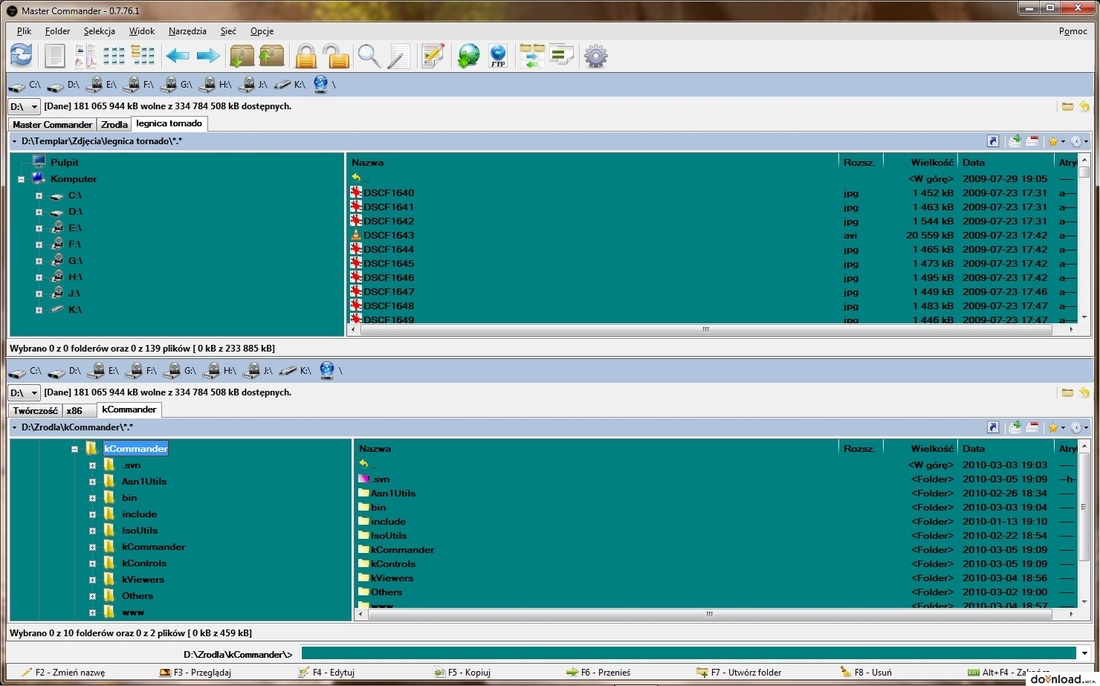The width and height of the screenshot is (1100, 686).
Task: Switch to the Zrodla tab
Action: pos(114,124)
